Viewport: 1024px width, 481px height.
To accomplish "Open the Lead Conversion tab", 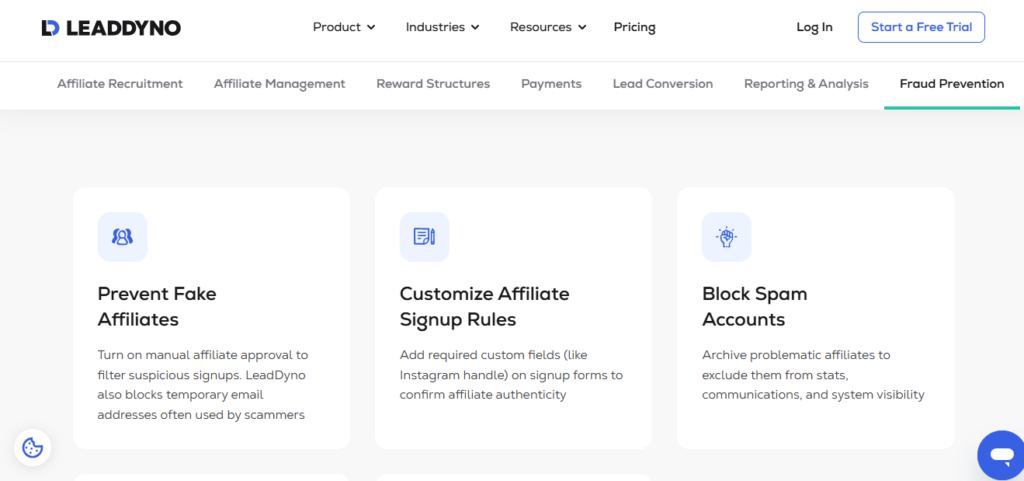I will 662,84.
